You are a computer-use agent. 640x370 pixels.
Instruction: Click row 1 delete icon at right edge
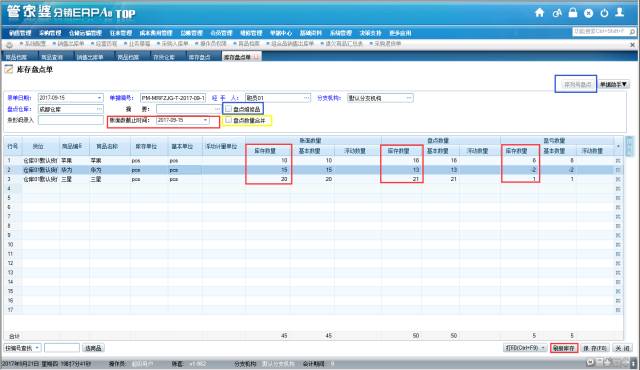[x=618, y=161]
